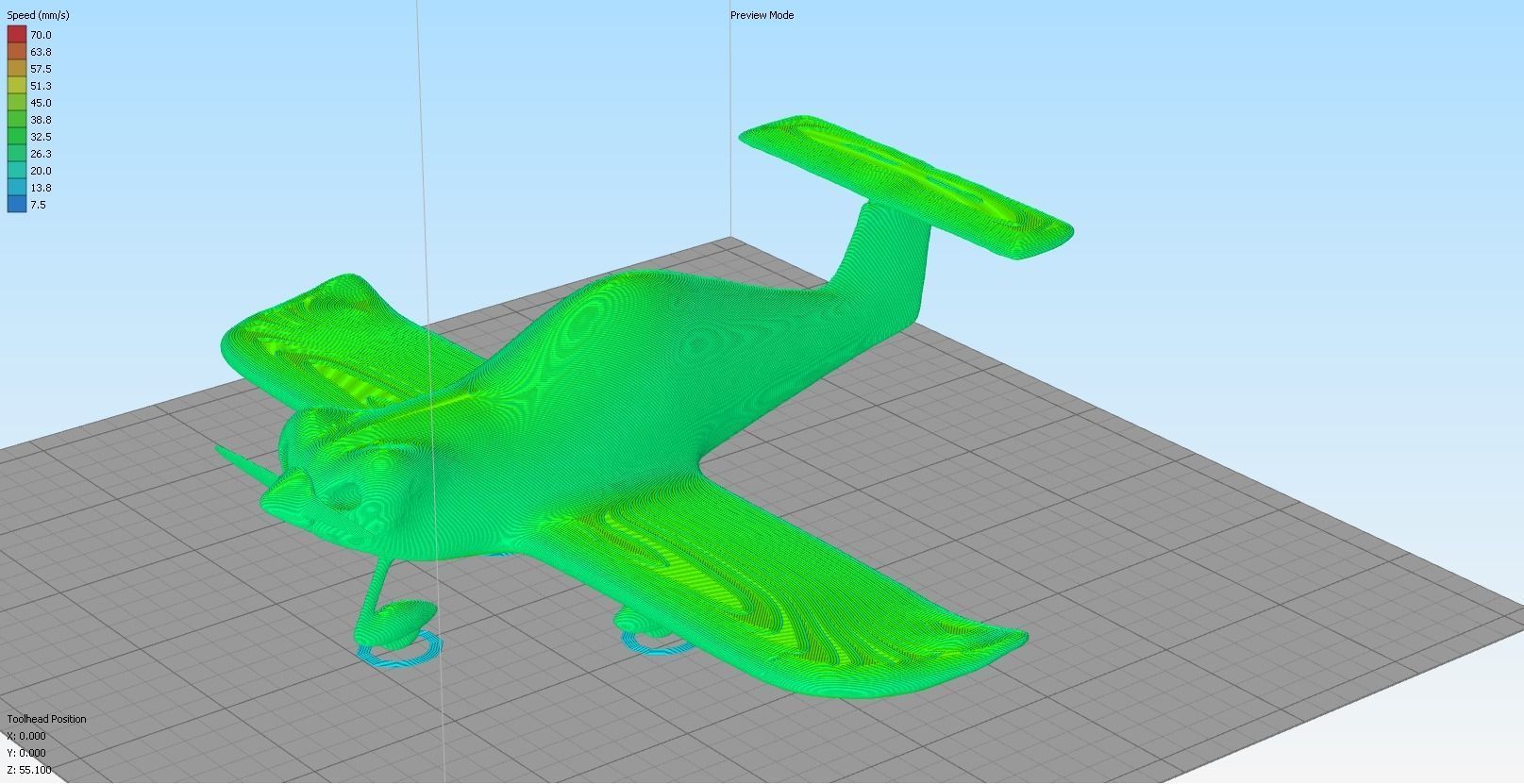Click the 20.0 speed legend swatch
The height and width of the screenshot is (784, 1524).
pos(17,171)
